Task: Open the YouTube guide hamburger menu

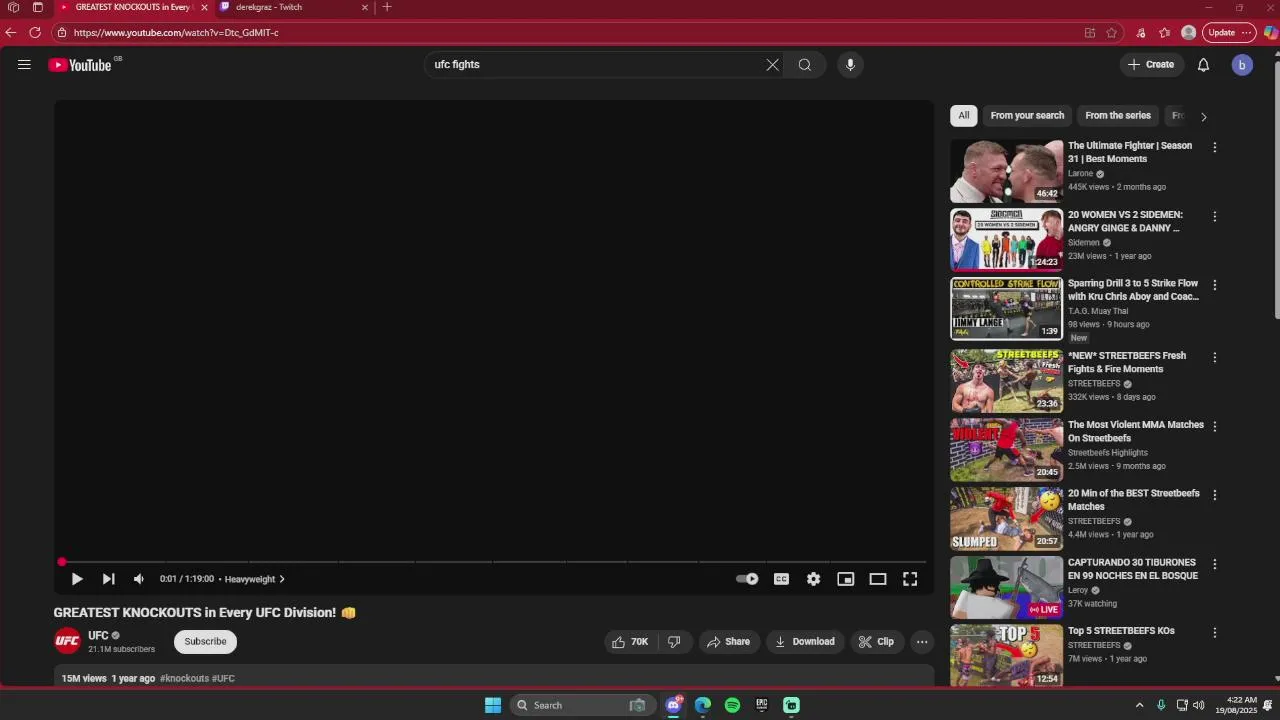Action: (x=24, y=65)
